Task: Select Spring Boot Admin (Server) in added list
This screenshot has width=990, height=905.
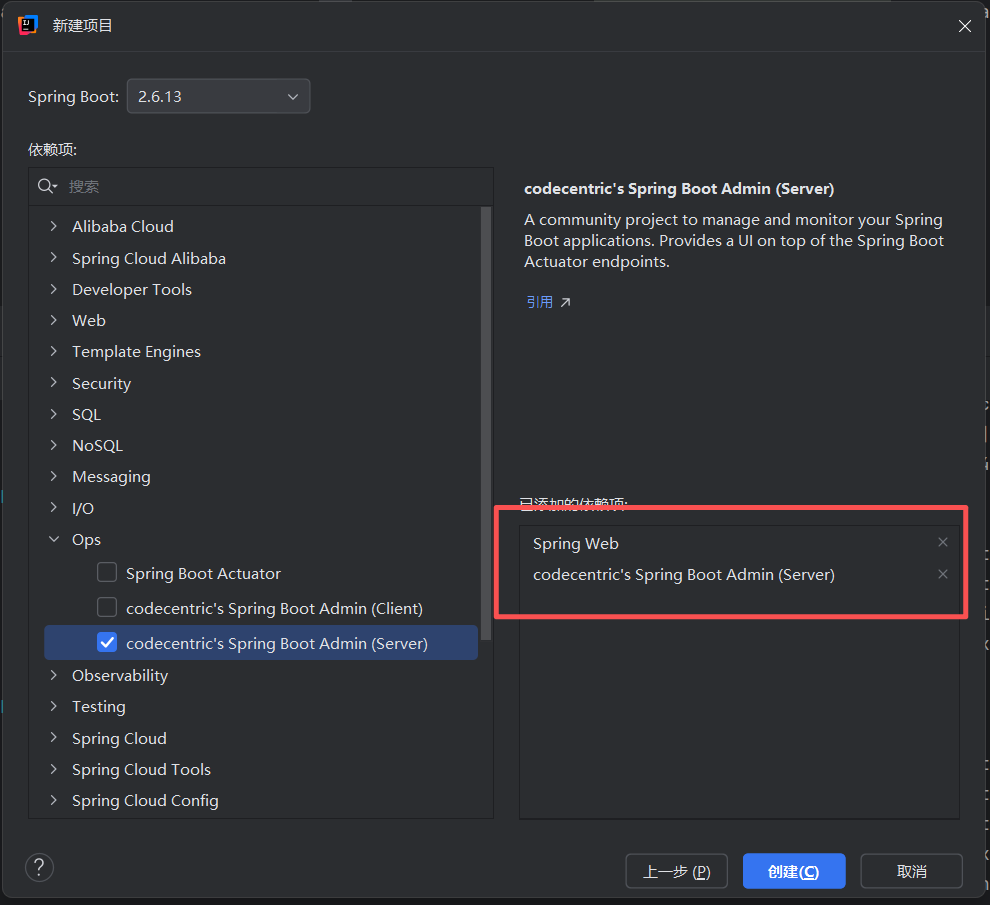Action: click(x=684, y=575)
